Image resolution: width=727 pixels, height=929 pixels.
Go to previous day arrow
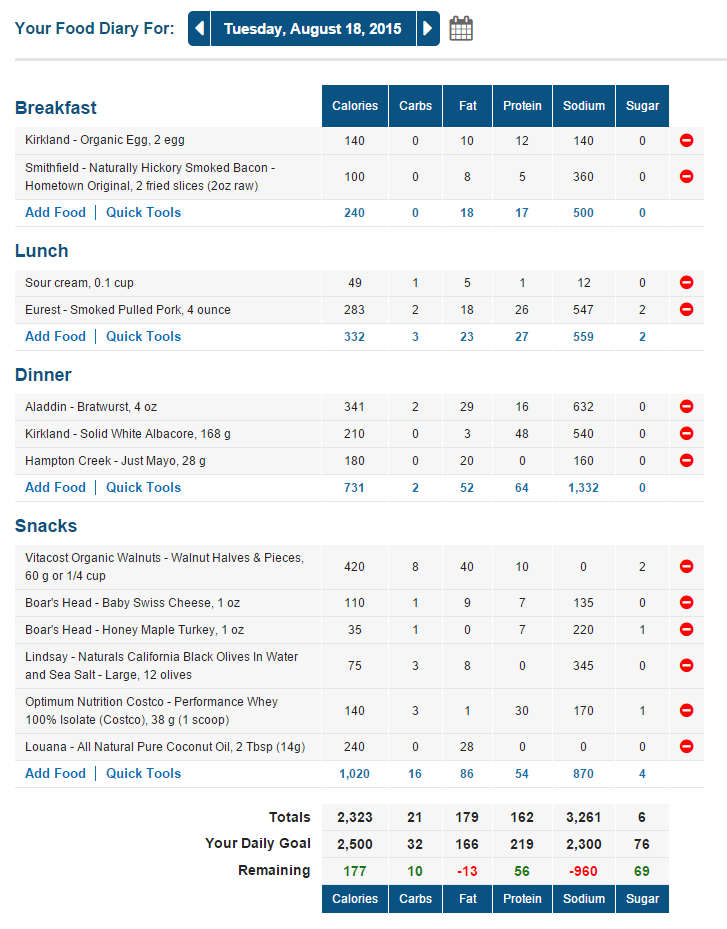click(199, 28)
